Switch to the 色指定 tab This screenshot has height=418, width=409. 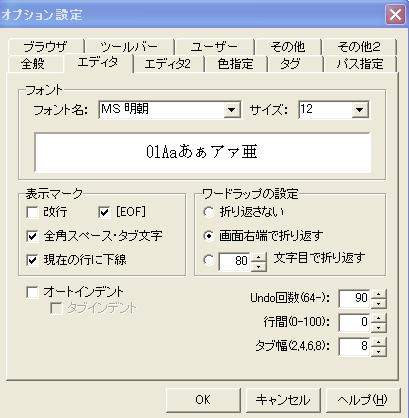[x=236, y=64]
